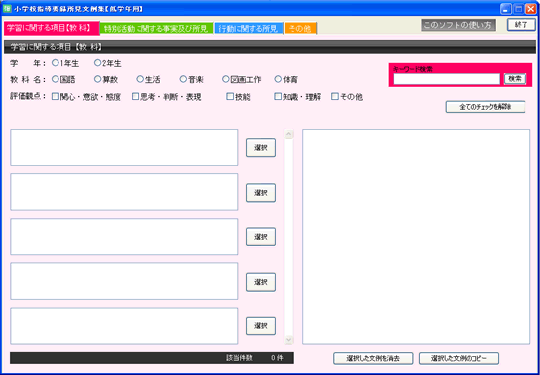This screenshot has width=540, height=375.
Task: Check the その他 evaluation checkbox
Action: coord(335,97)
